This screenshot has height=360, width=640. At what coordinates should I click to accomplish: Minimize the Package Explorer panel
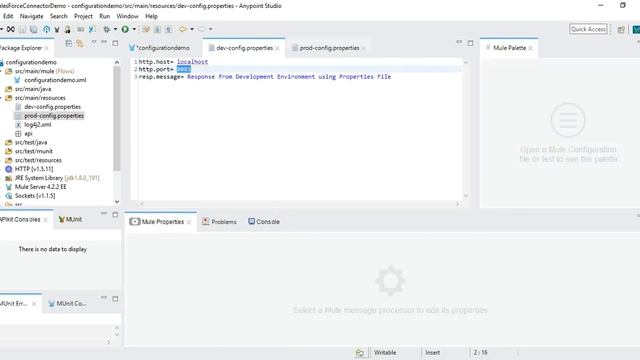(x=104, y=42)
